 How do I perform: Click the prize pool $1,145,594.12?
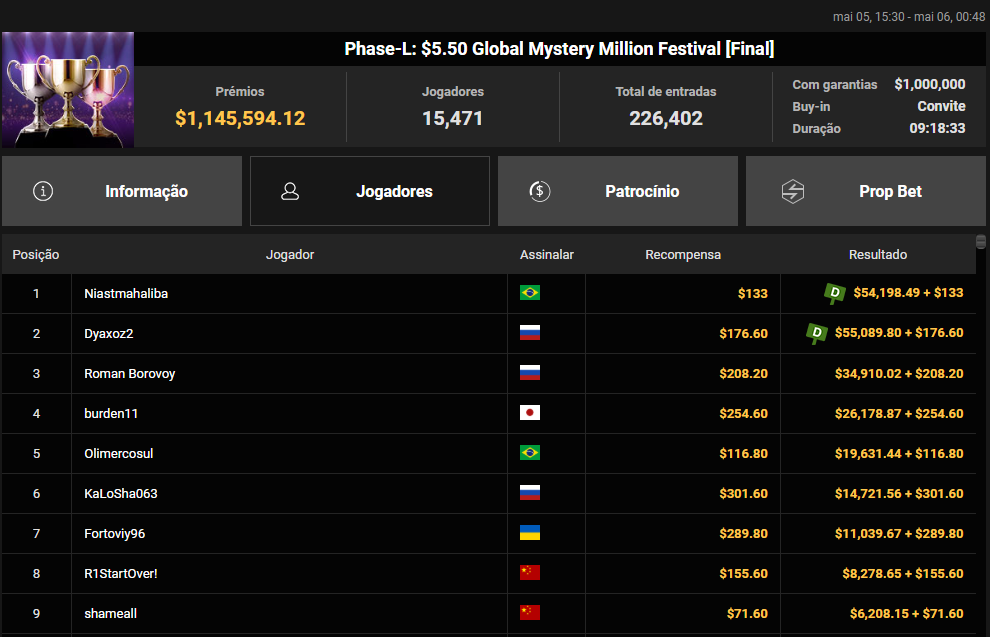click(240, 118)
